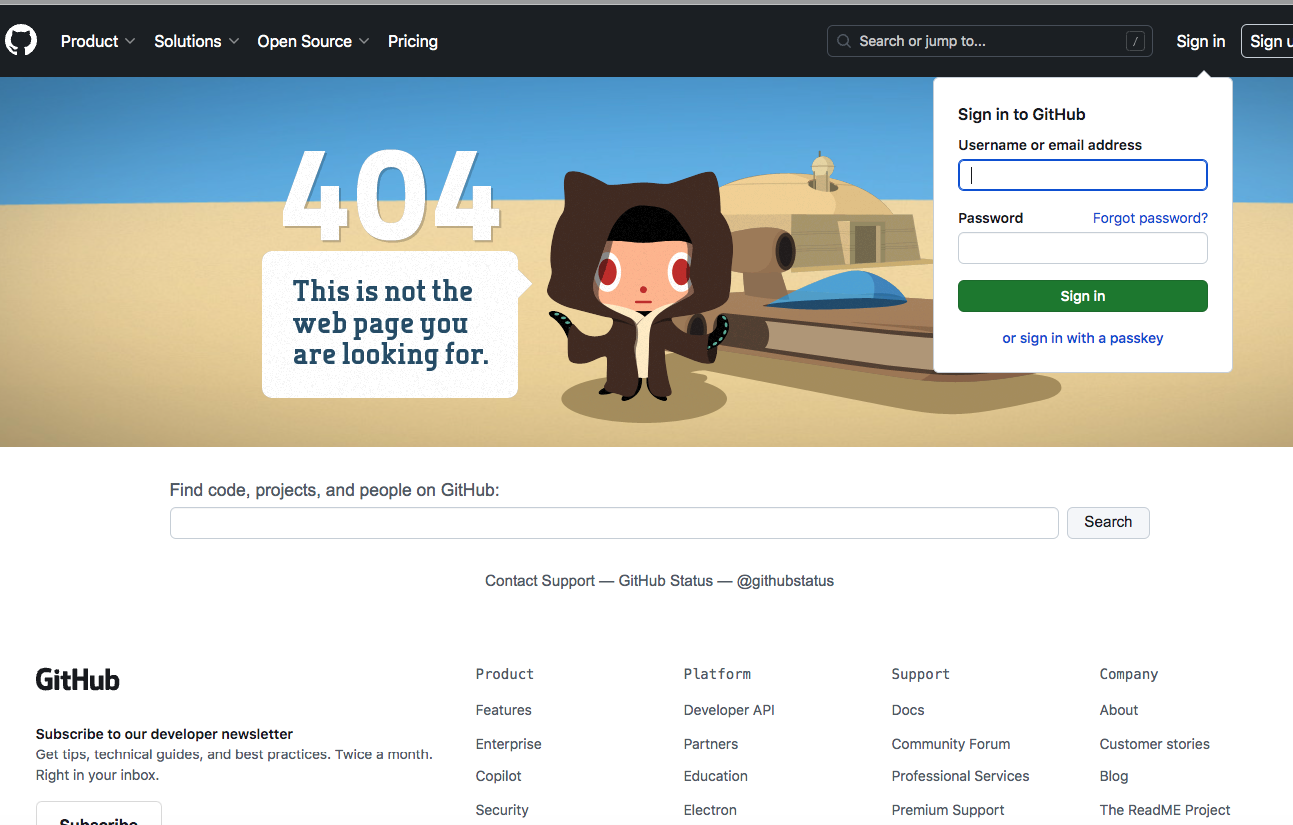The width and height of the screenshot is (1293, 825).
Task: Focus the Password field
Action: (1083, 248)
